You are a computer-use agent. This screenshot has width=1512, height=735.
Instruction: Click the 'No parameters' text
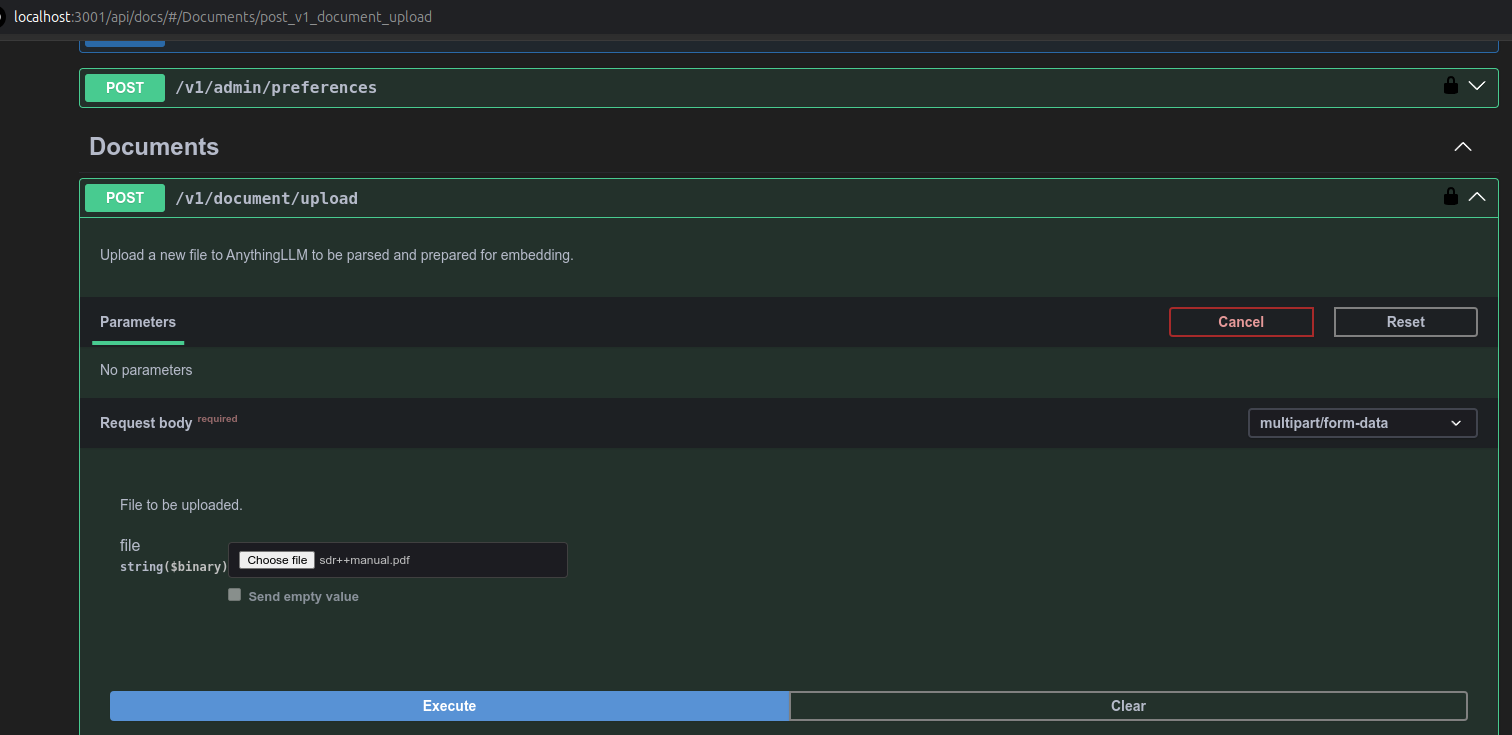(146, 370)
